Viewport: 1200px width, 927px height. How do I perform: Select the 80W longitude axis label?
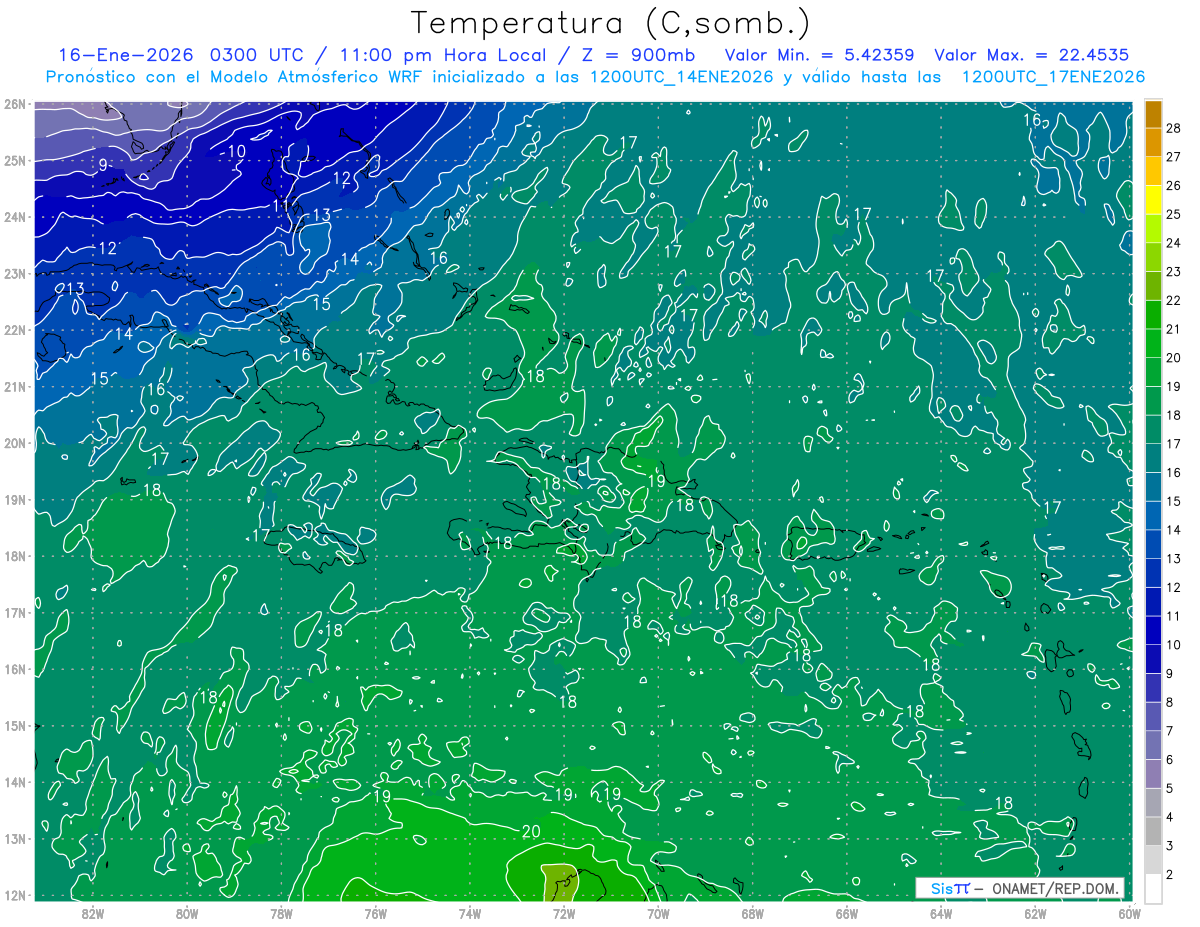click(x=186, y=912)
